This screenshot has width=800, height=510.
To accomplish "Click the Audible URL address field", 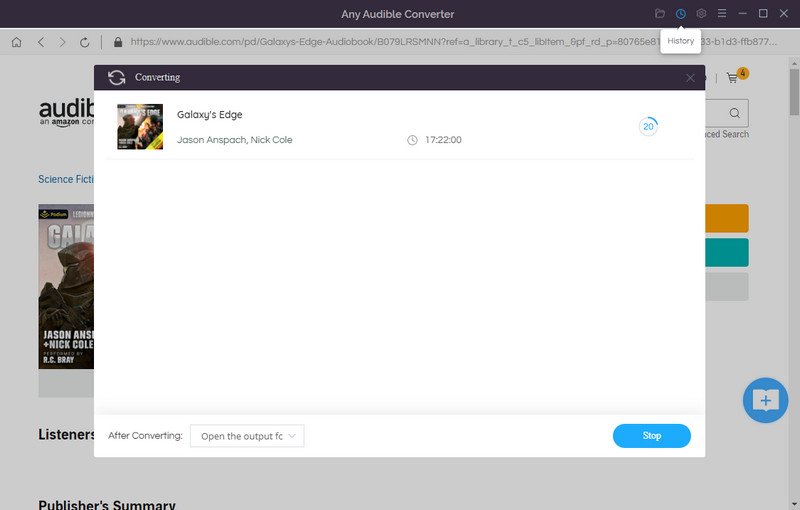I will click(454, 42).
